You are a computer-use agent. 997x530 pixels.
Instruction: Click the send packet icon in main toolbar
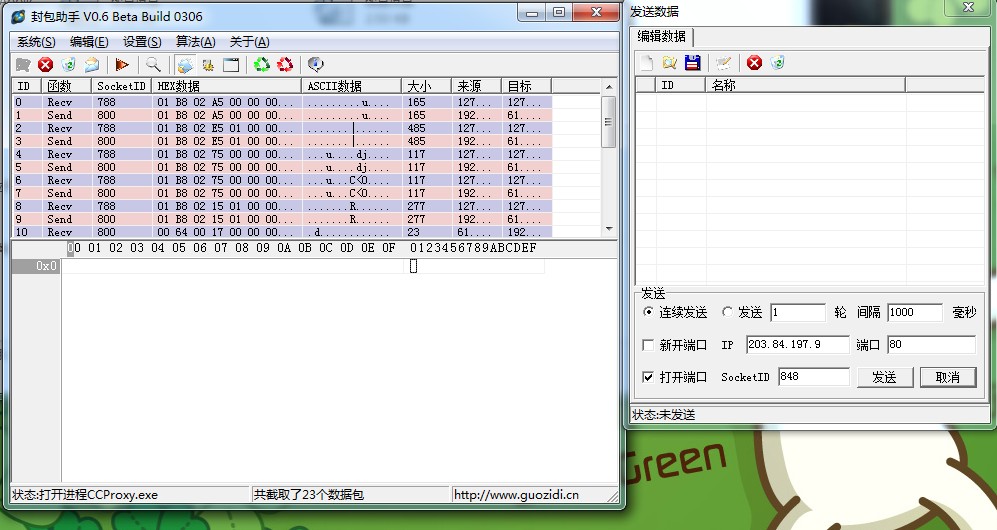(x=185, y=64)
